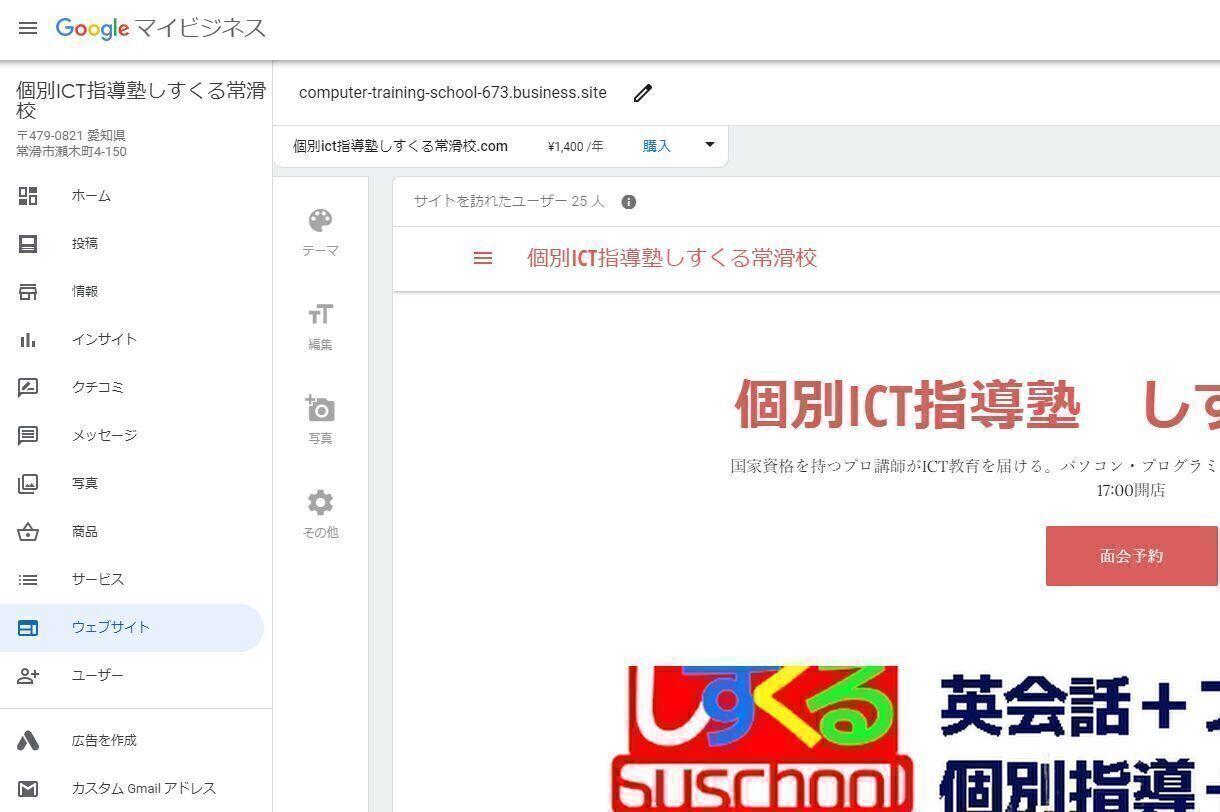Open the main hamburger menu beside Google logo

pos(28,28)
